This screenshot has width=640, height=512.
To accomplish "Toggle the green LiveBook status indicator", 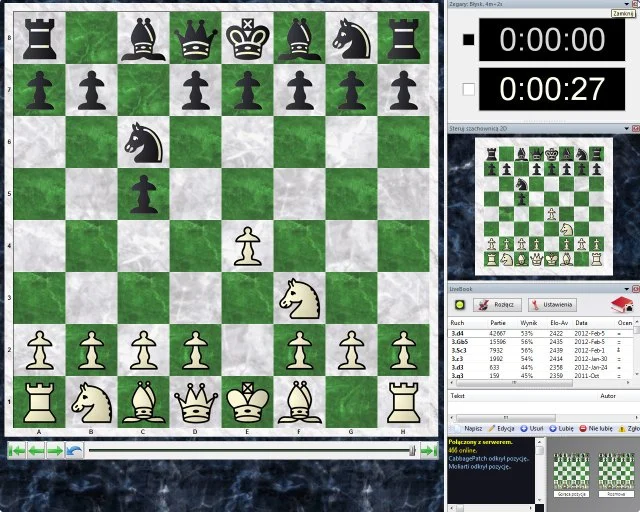I will click(459, 305).
